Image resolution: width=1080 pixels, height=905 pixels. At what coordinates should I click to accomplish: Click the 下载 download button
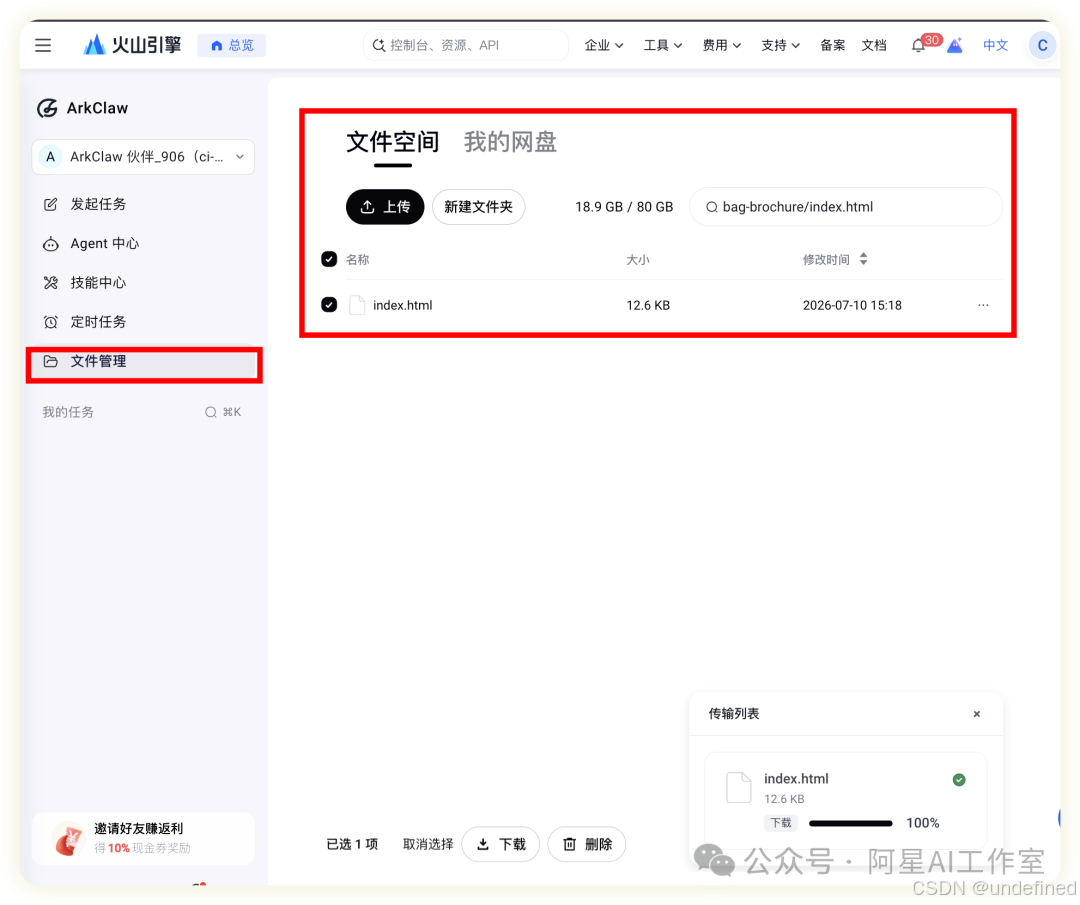pos(501,844)
